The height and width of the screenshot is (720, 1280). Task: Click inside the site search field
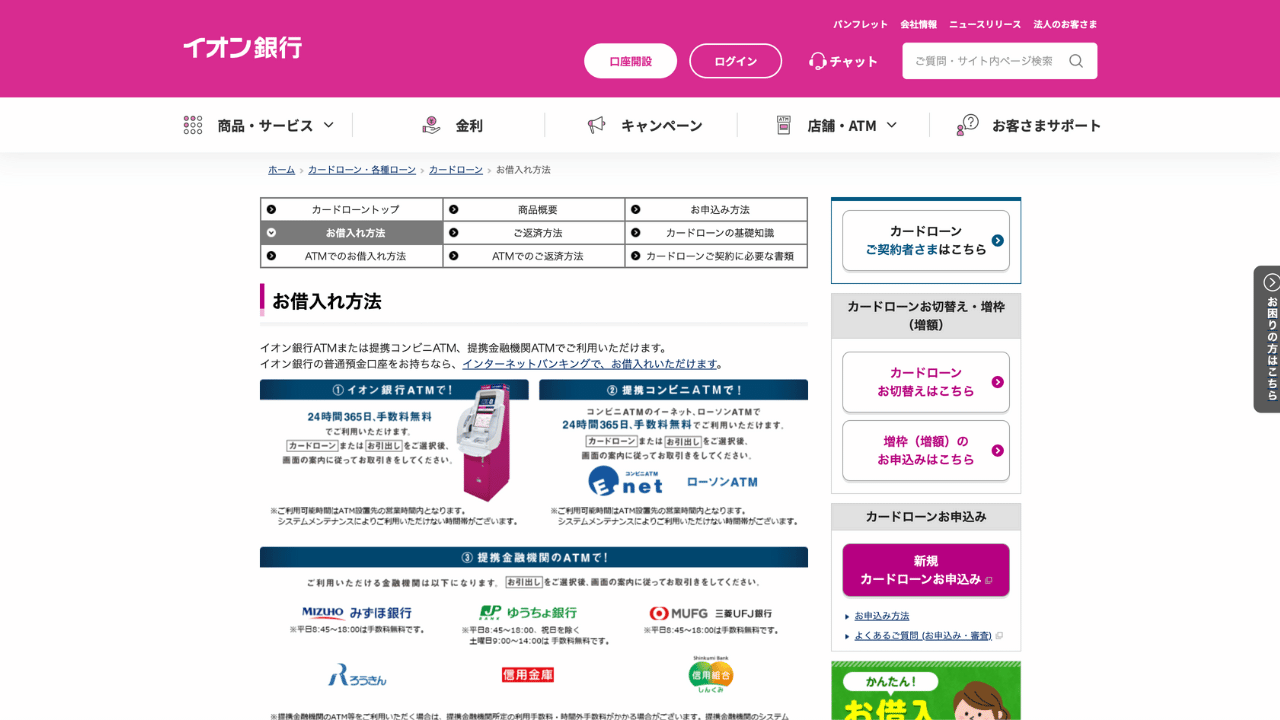(985, 61)
